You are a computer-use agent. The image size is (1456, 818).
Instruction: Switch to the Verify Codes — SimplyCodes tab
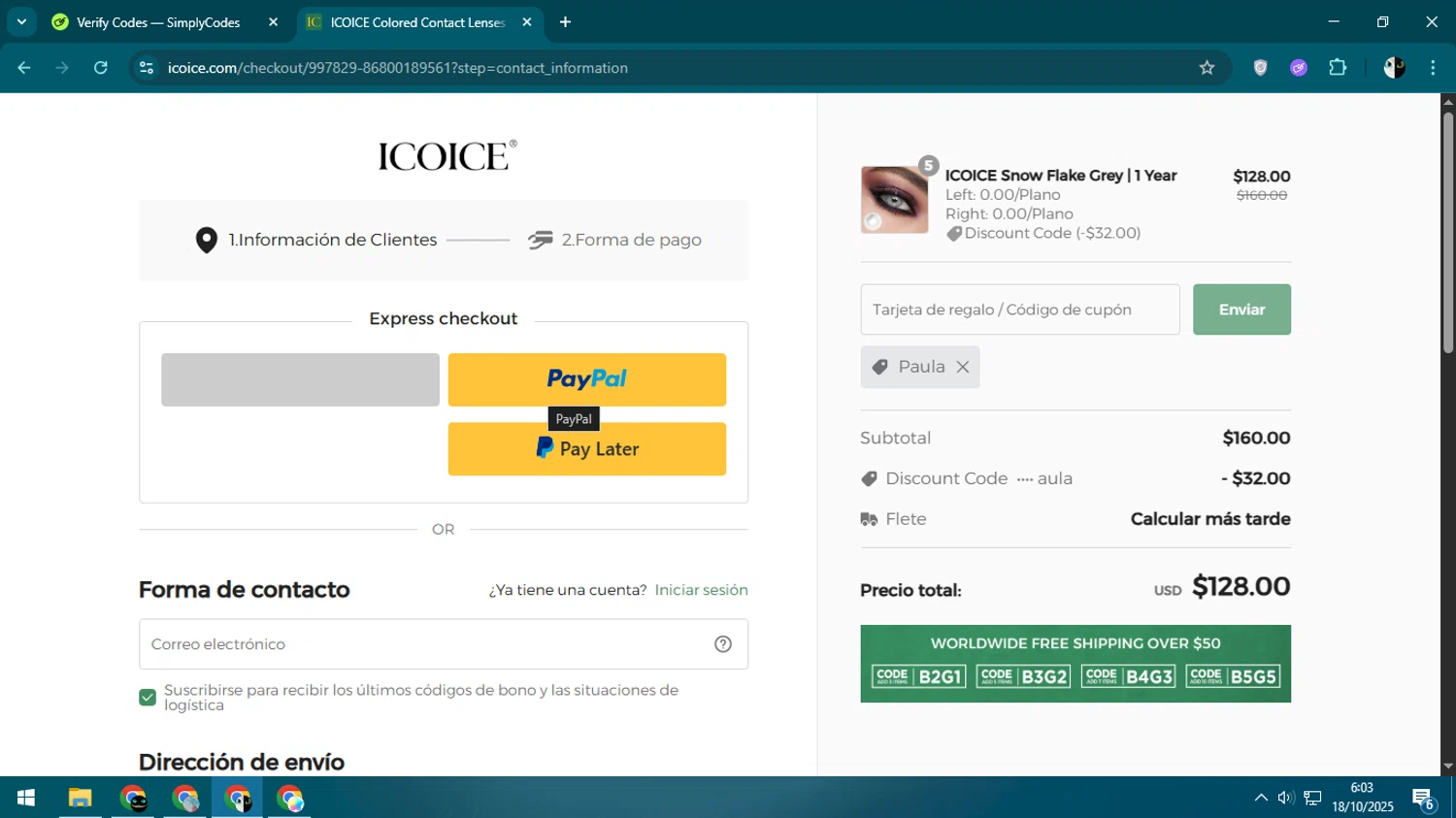[158, 22]
